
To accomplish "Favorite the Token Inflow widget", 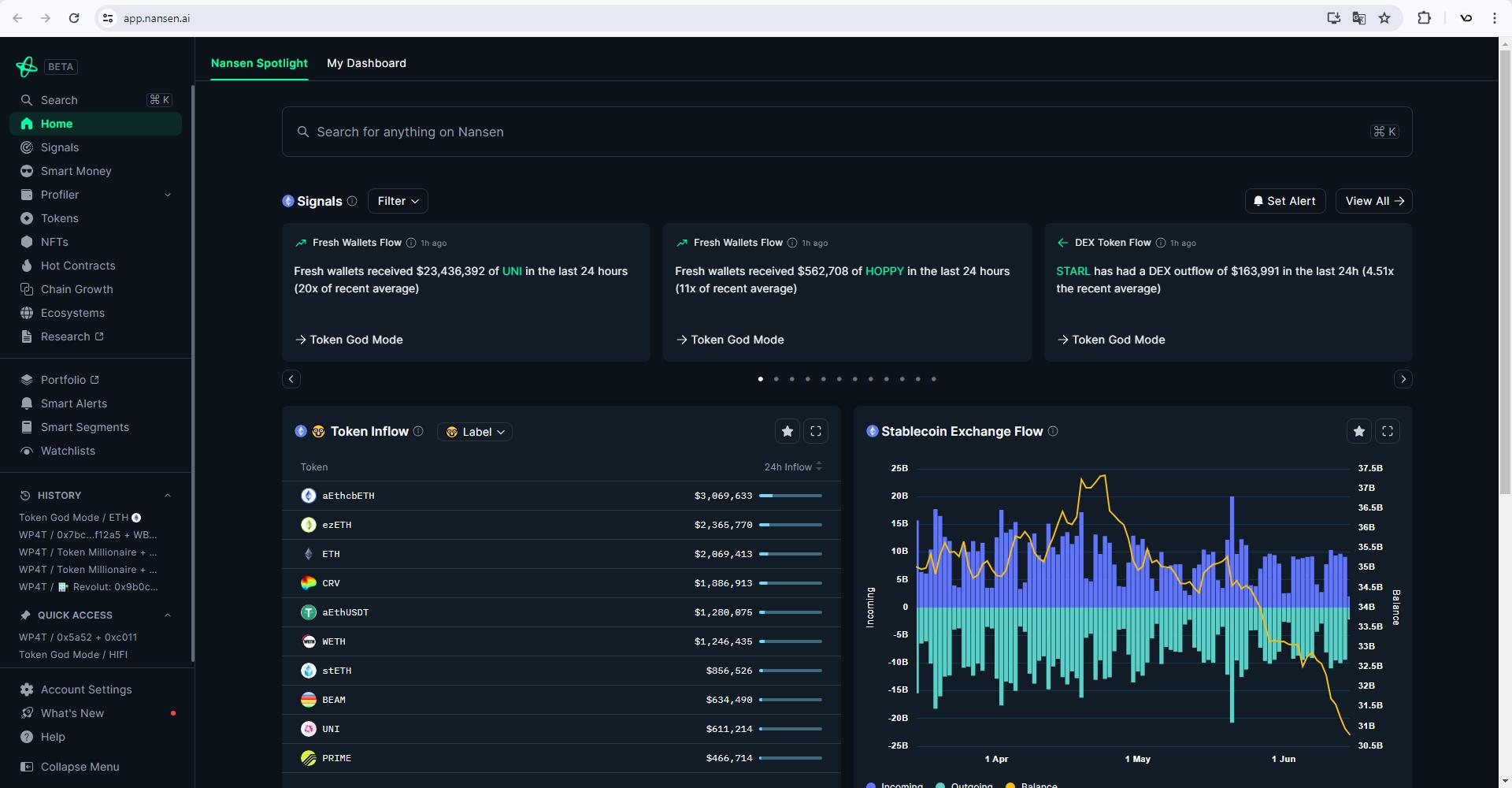I will 787,431.
